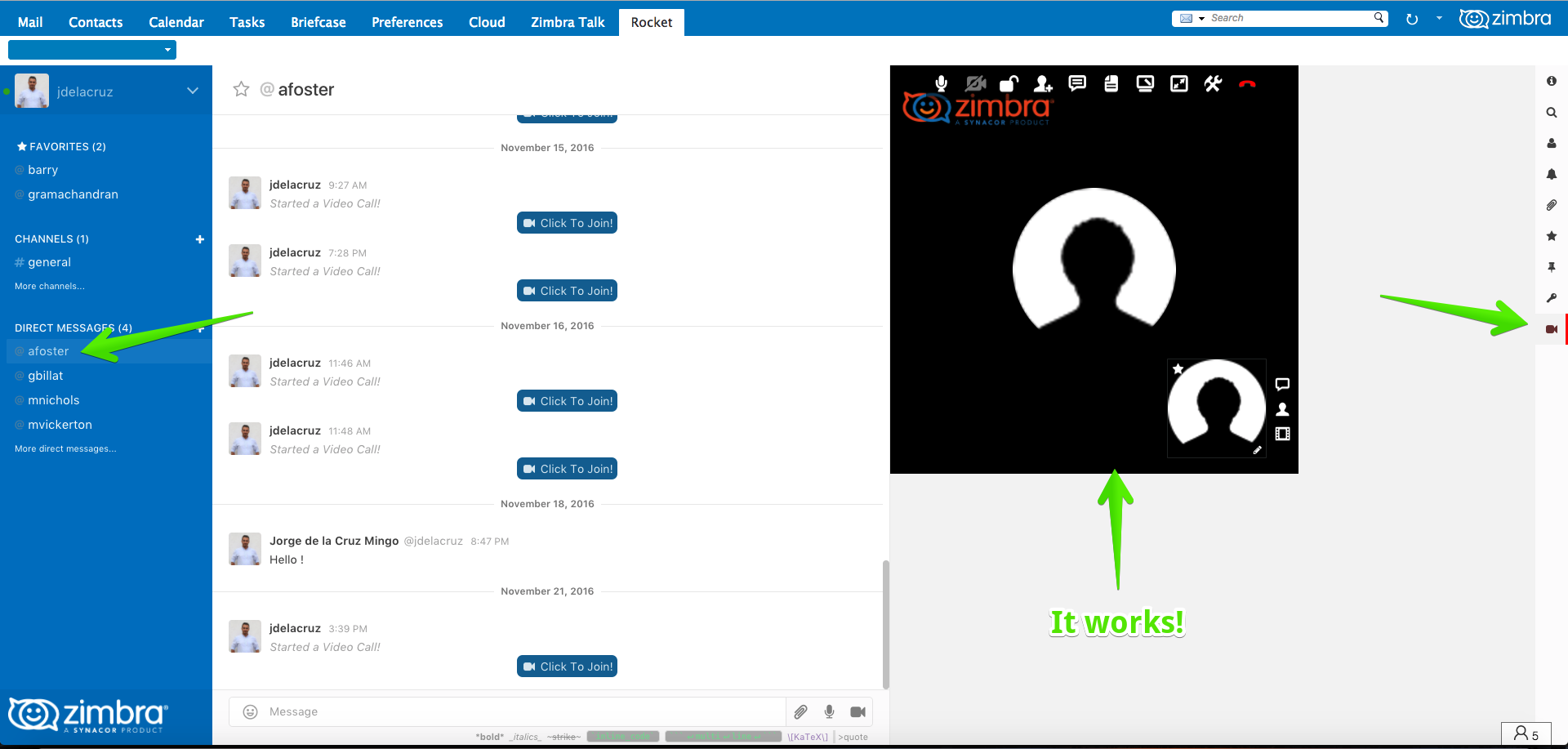Toggle favorite star next to afoster

pyautogui.click(x=241, y=89)
